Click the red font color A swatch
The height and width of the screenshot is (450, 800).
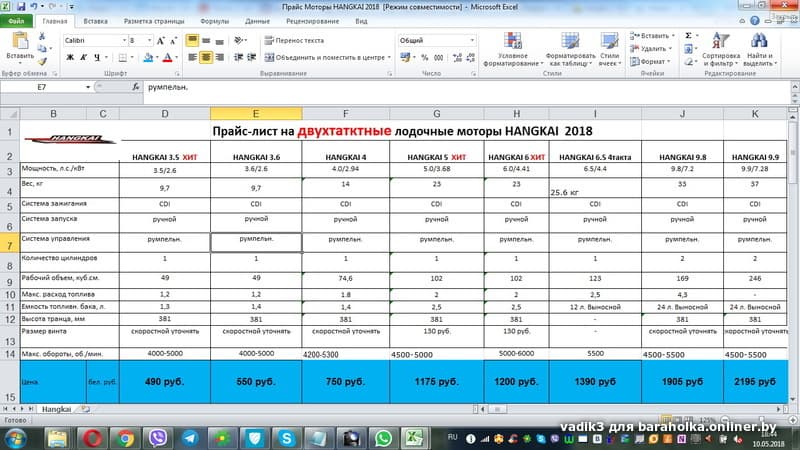pyautogui.click(x=167, y=57)
